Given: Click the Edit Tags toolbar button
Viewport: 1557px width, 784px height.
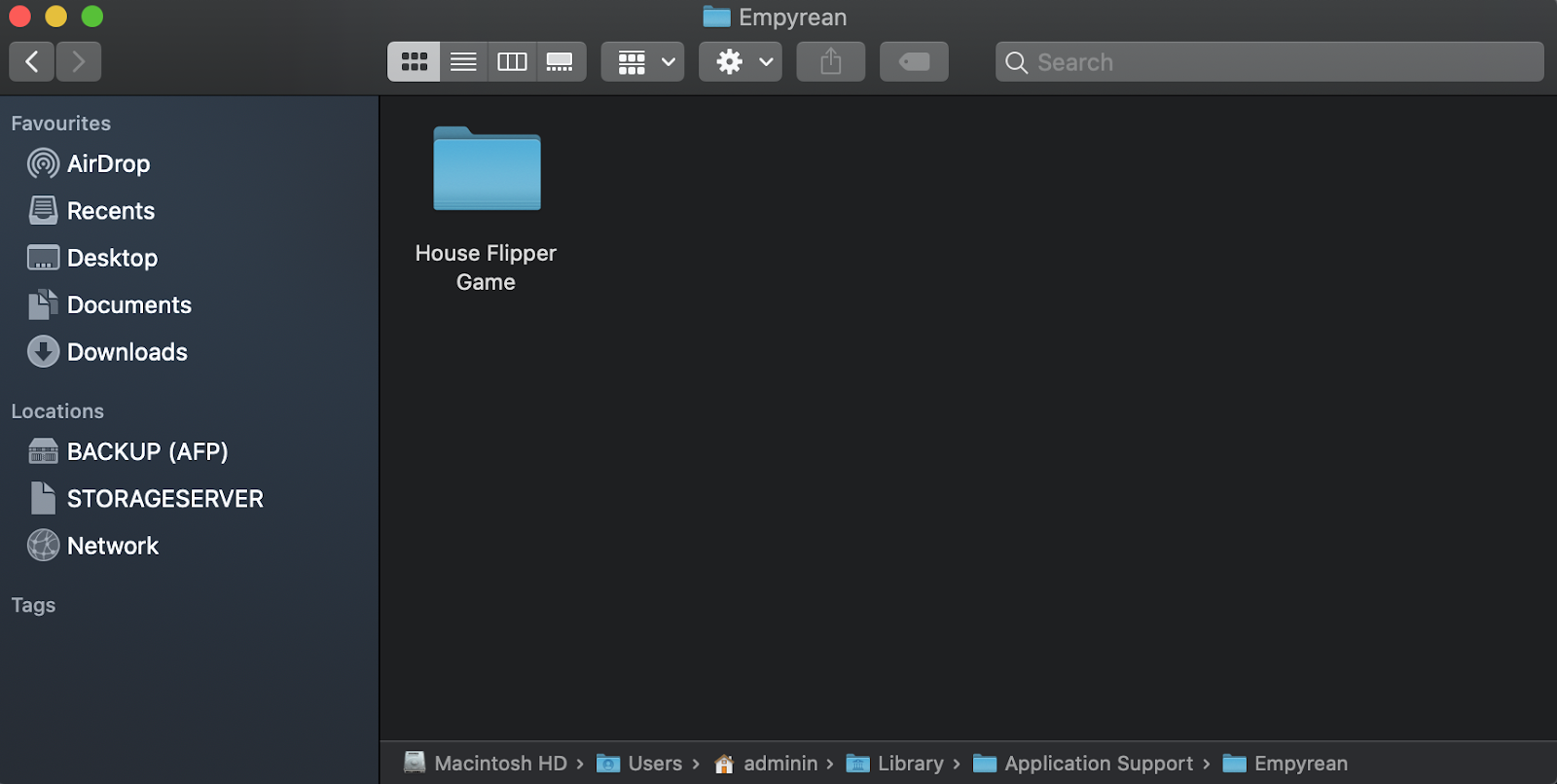Looking at the screenshot, I should coord(914,62).
